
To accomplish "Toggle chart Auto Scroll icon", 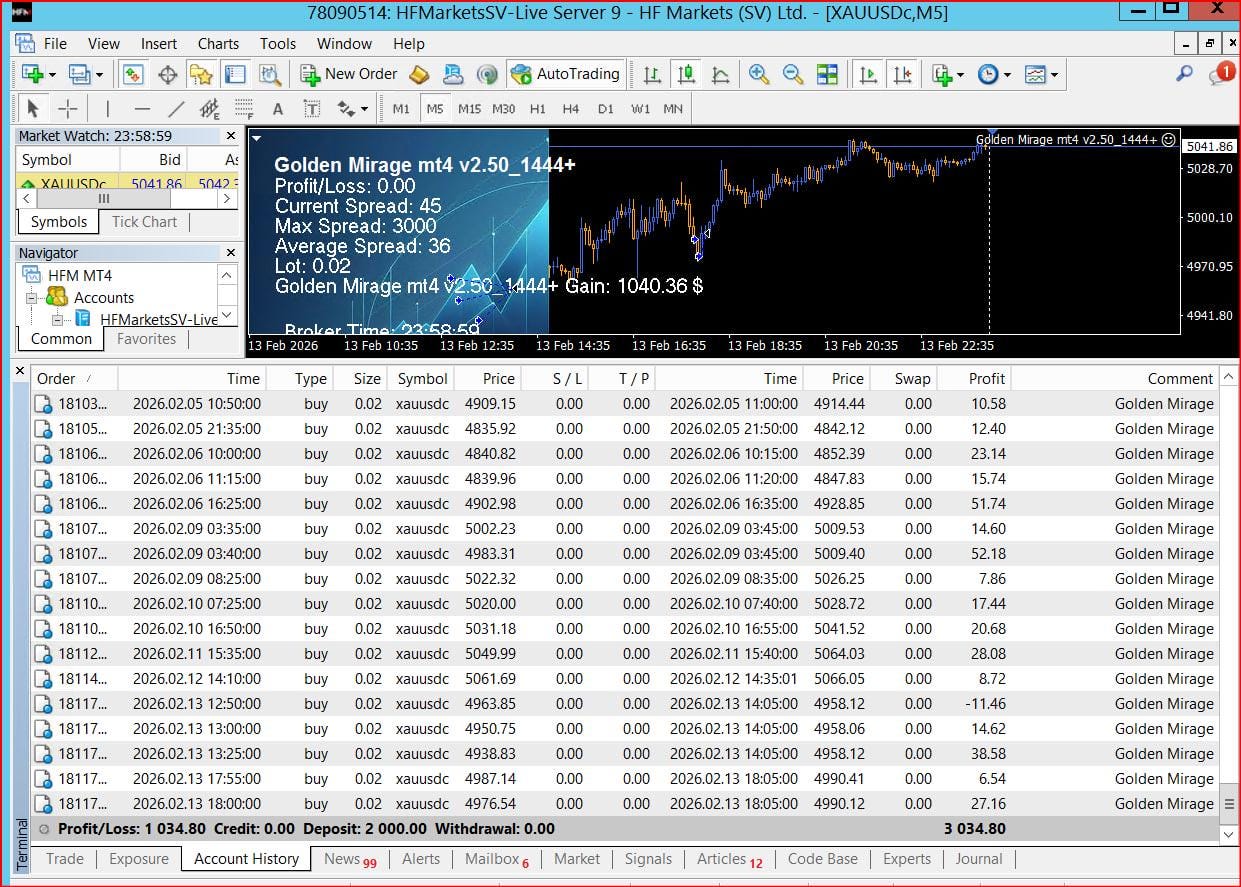I will (868, 74).
